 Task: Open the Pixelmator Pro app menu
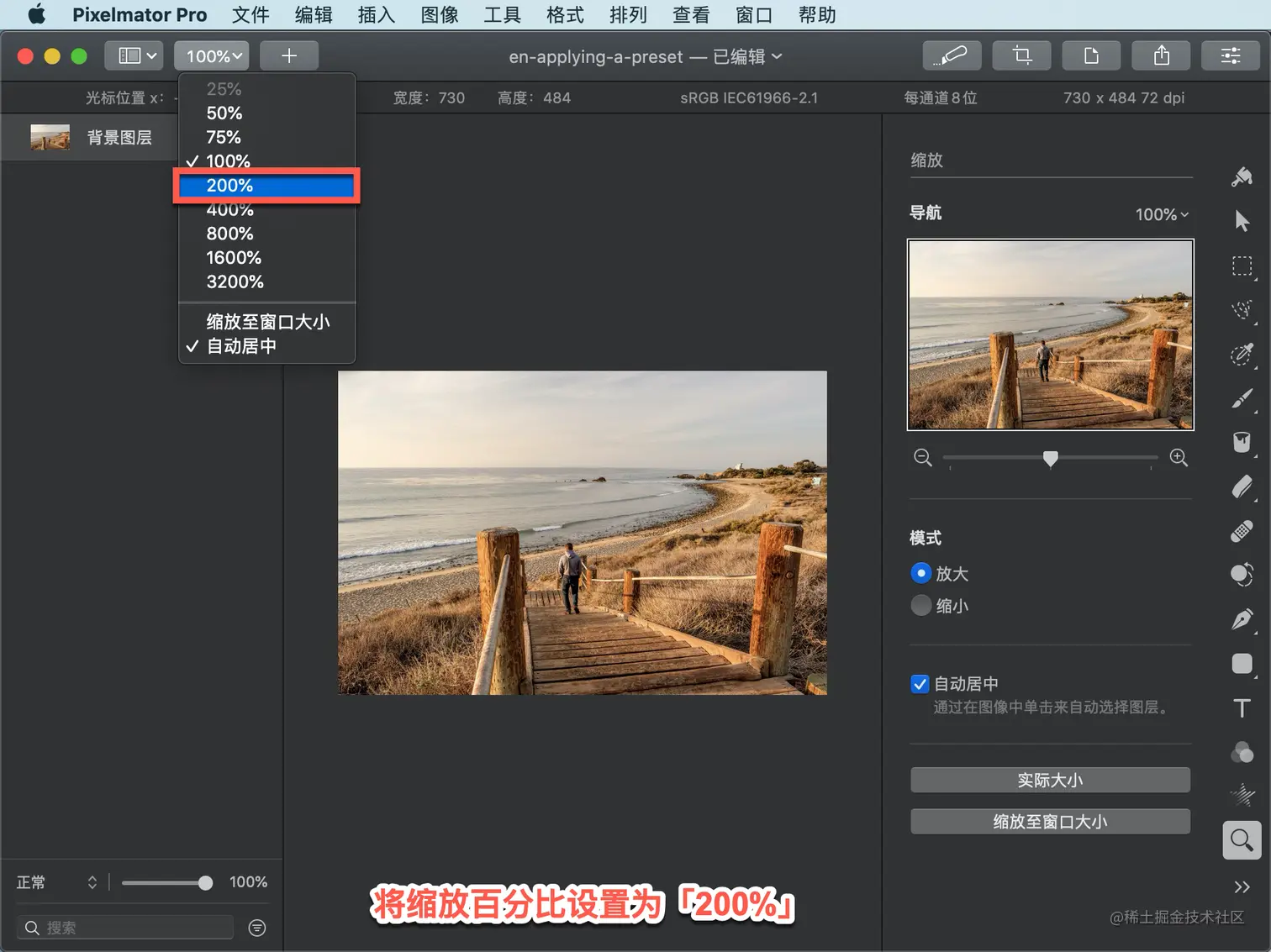tap(140, 14)
